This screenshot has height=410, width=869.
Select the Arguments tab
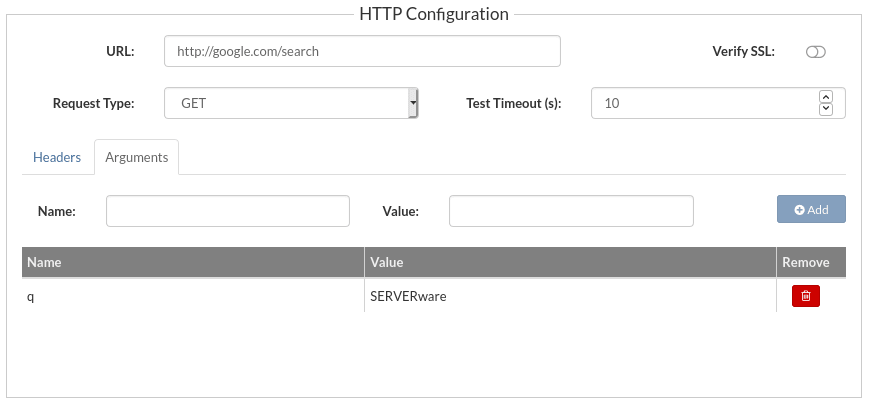tap(136, 157)
